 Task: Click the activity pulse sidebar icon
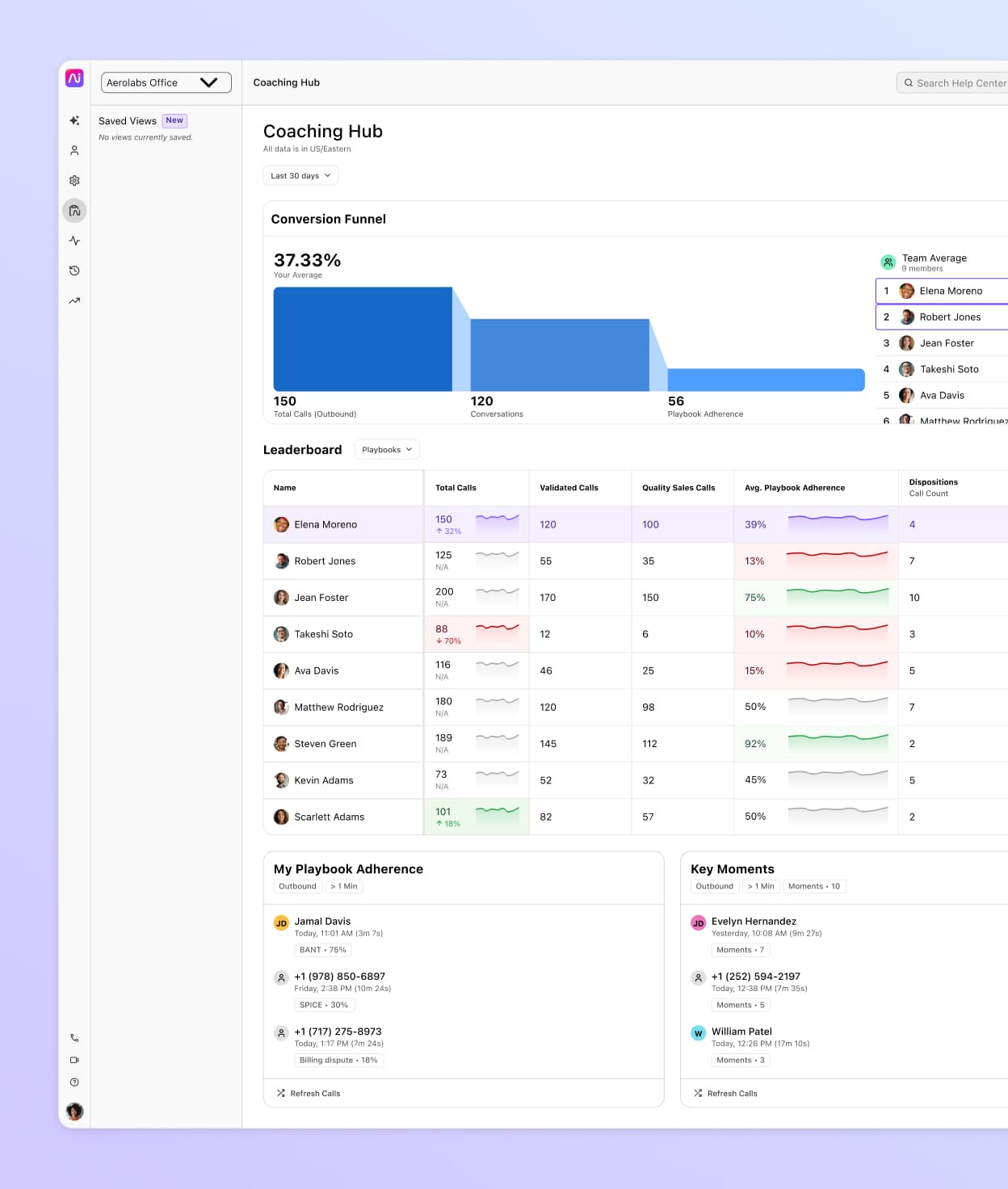(x=74, y=241)
